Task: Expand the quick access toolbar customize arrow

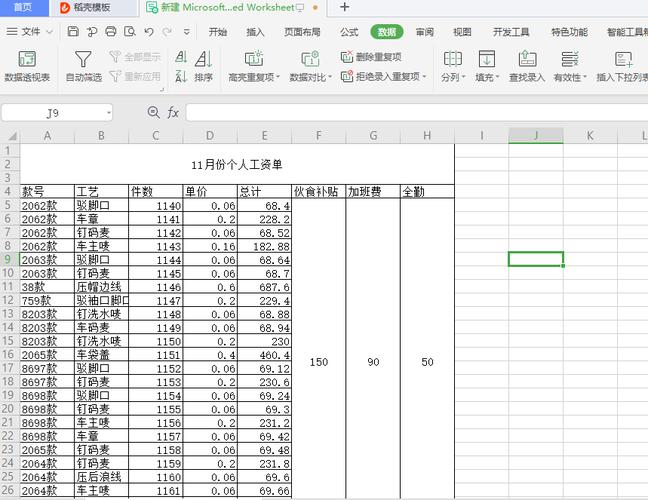Action: pos(187,32)
